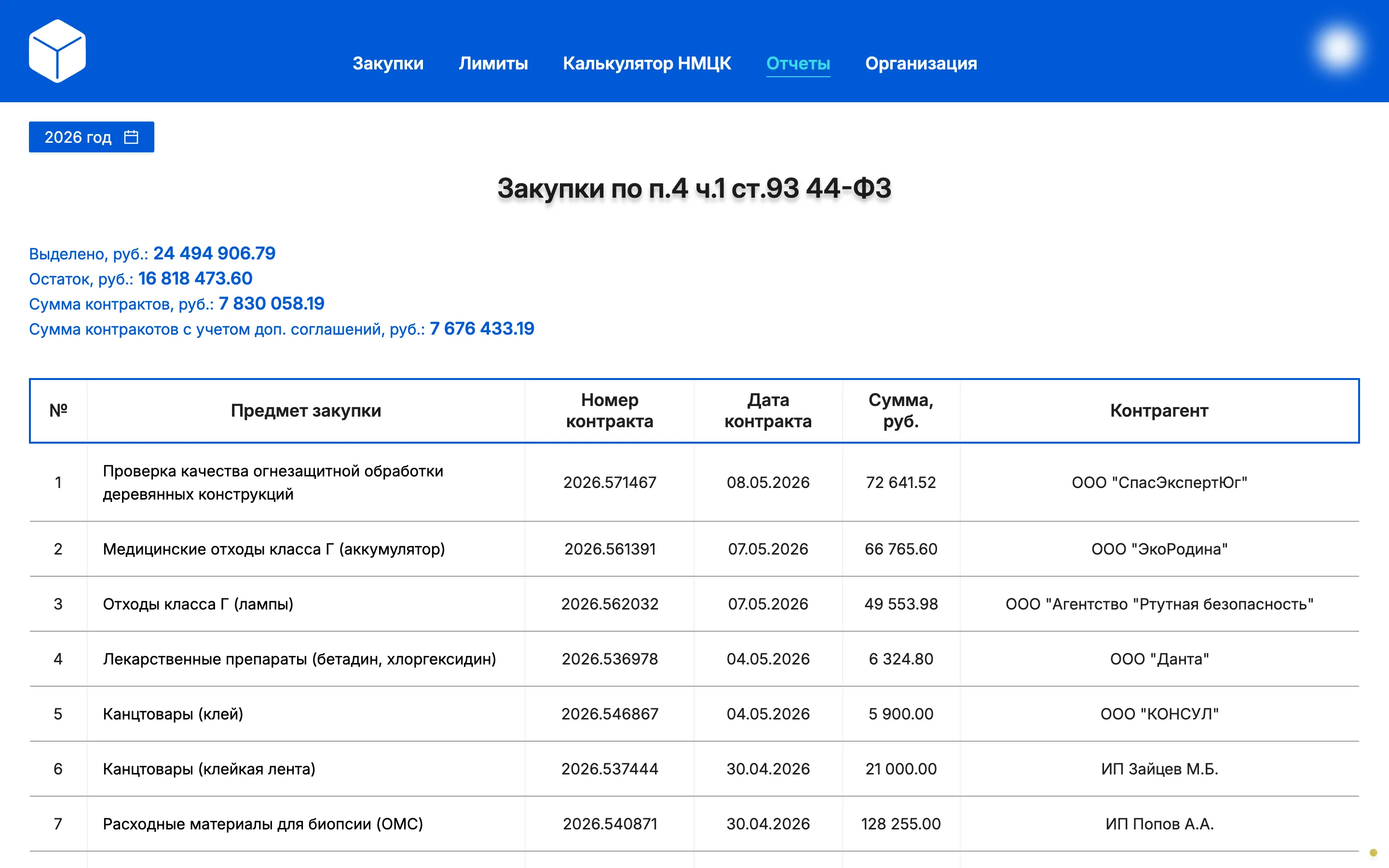
Task: Click the Выделено amount 24 494 906.79
Action: [214, 253]
